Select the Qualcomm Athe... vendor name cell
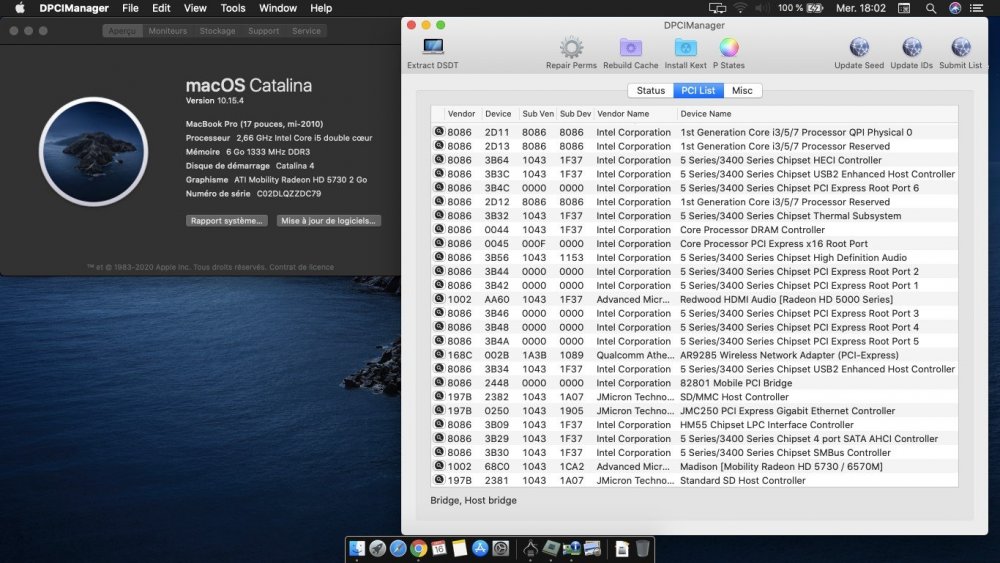 point(635,355)
